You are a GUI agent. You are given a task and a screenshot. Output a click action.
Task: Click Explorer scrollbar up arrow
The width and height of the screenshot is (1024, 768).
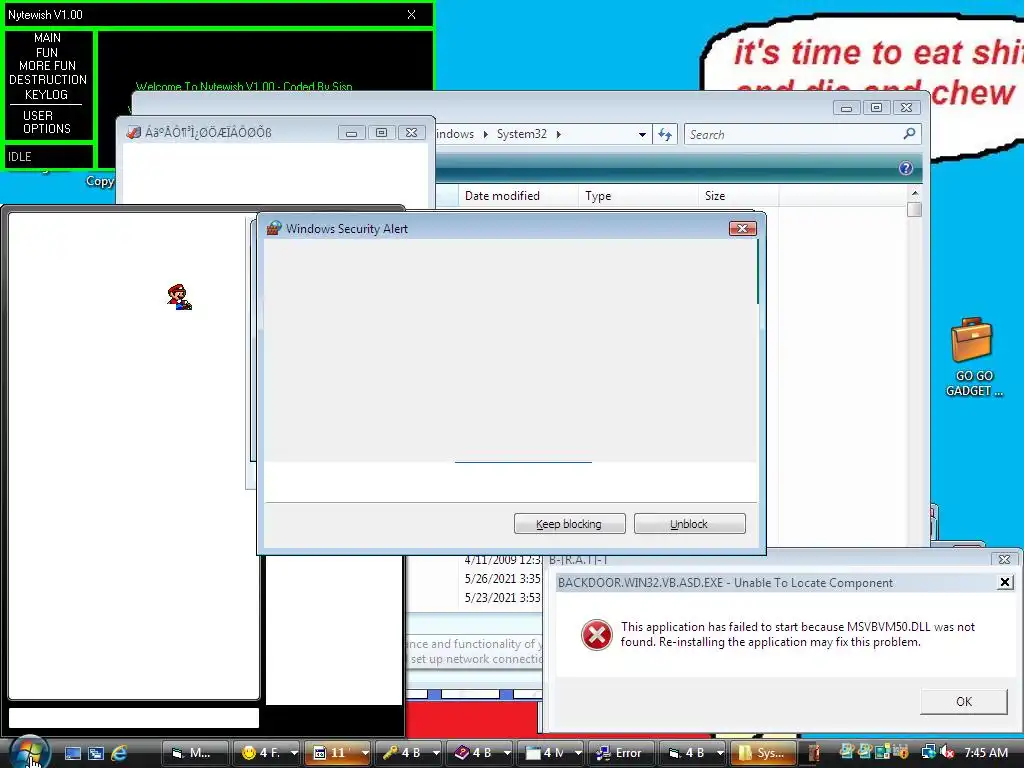point(914,193)
